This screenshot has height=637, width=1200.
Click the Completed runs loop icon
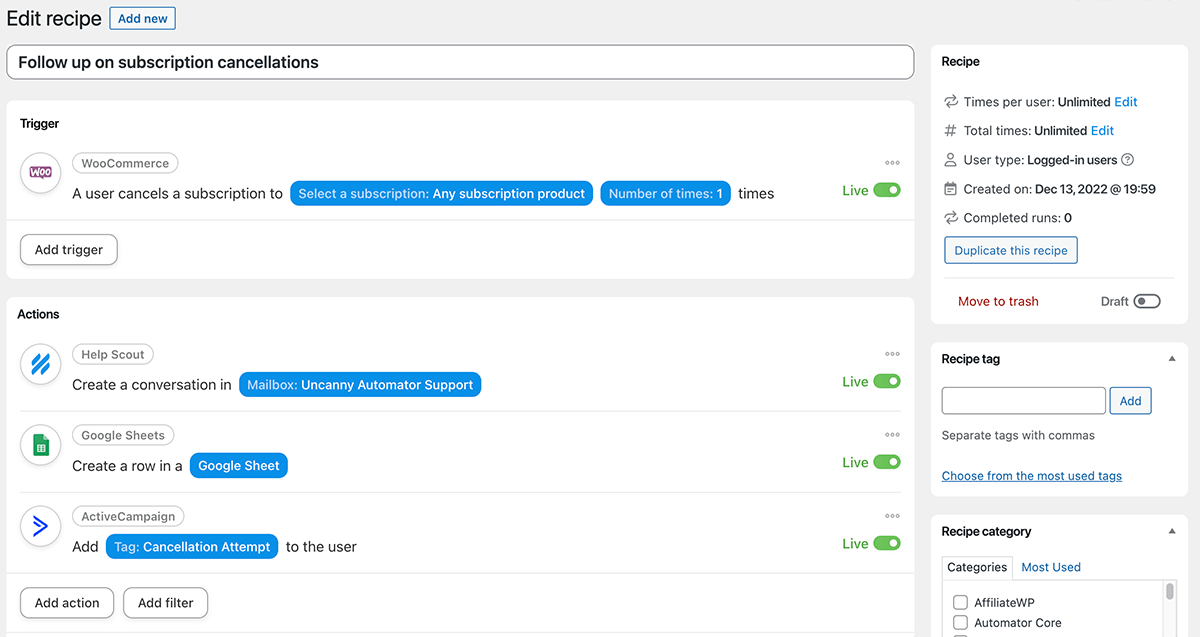951,218
